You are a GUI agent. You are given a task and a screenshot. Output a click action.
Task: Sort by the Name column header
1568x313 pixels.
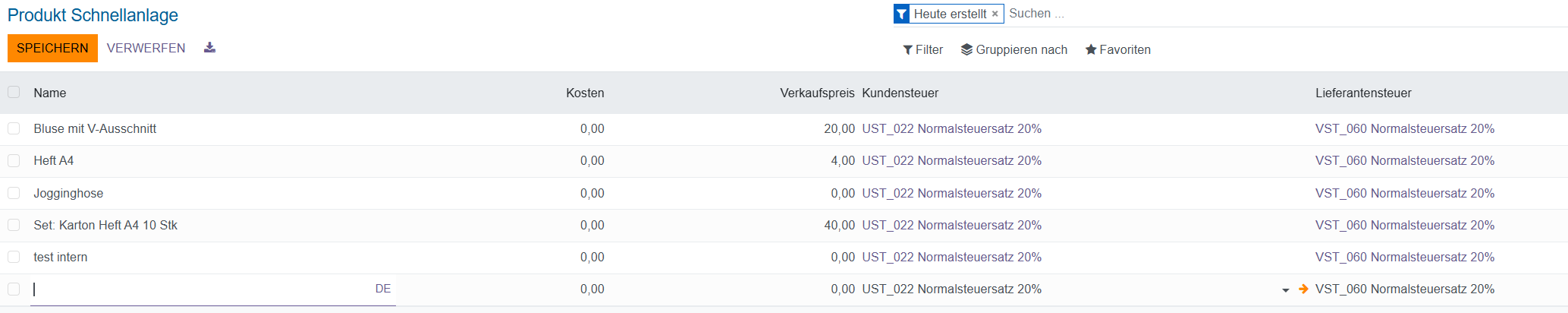[x=50, y=93]
